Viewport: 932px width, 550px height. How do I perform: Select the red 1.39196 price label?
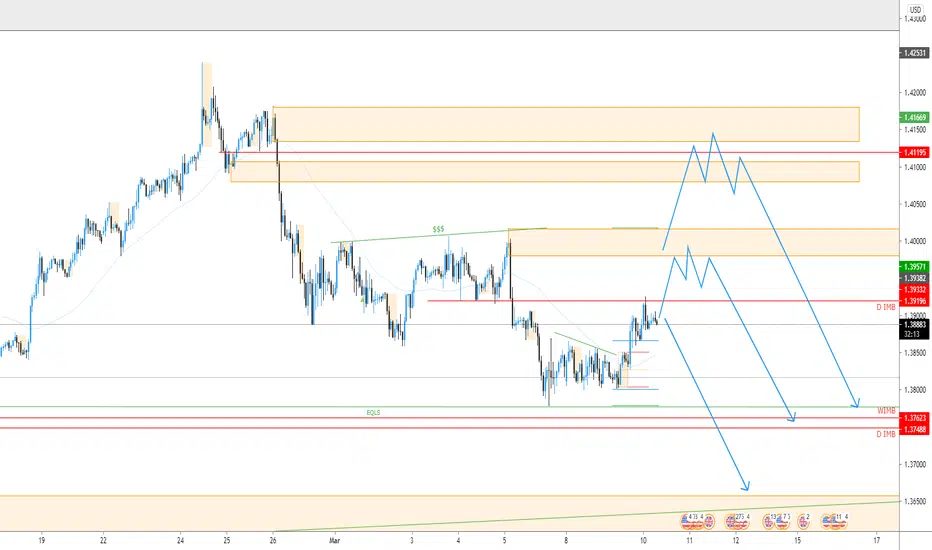914,301
